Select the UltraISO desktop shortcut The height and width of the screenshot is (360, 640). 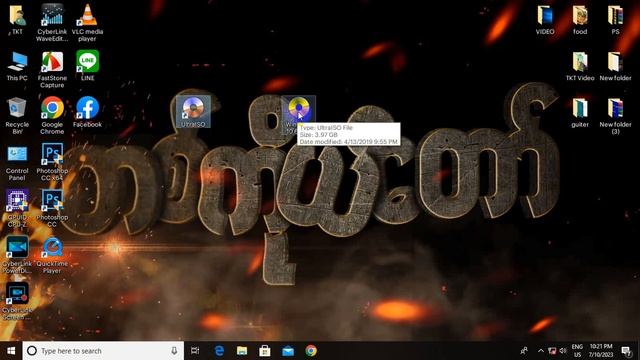pyautogui.click(x=193, y=111)
